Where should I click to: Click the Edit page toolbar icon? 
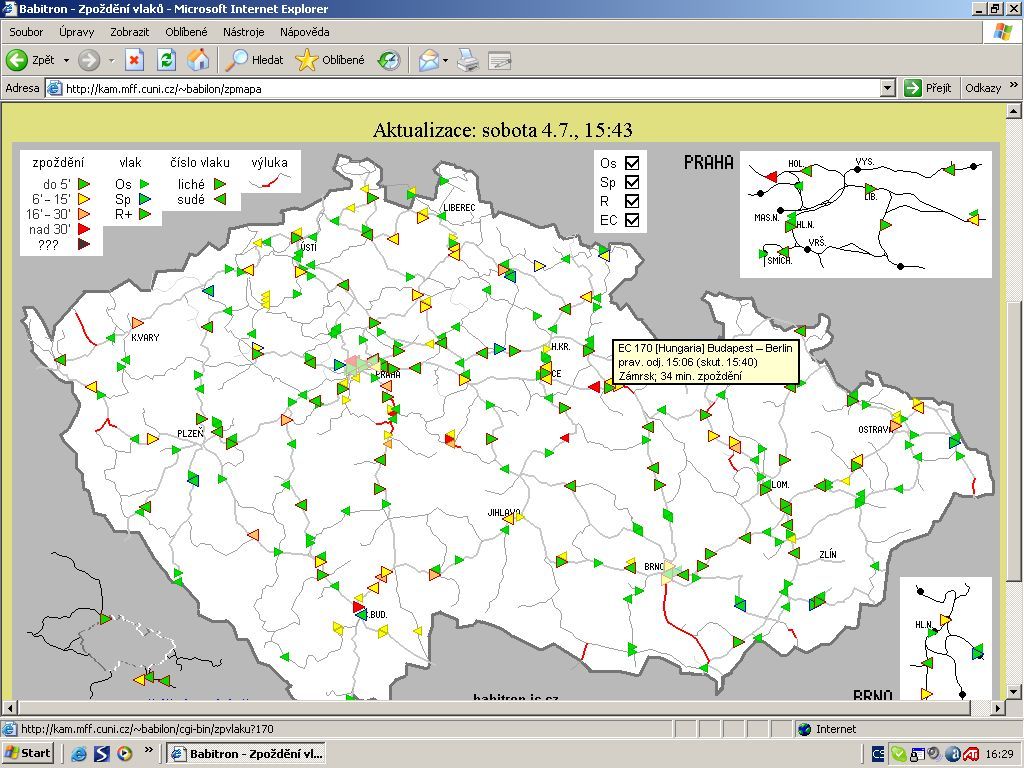500,60
